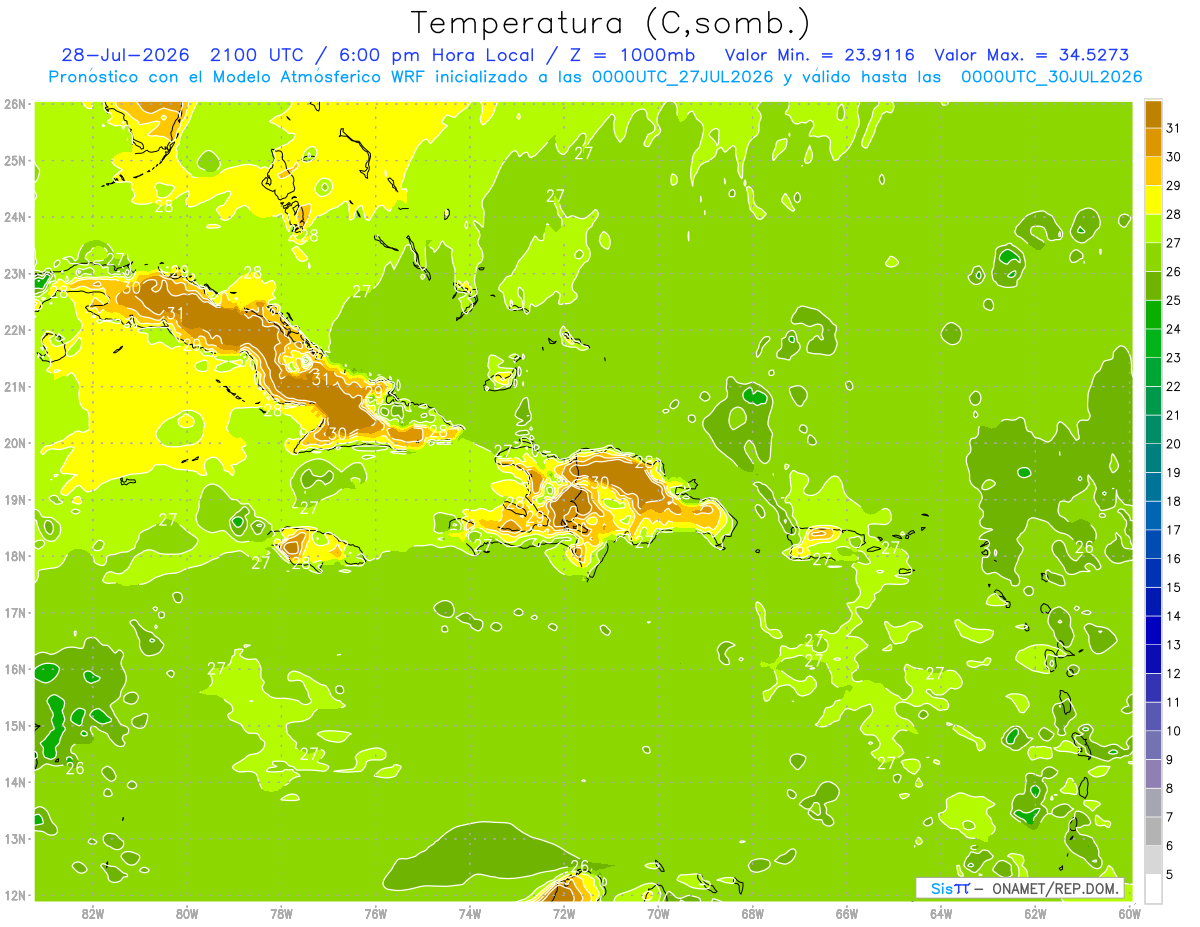
Task: Click white swatch below 5 in color bar
Action: point(1153,888)
